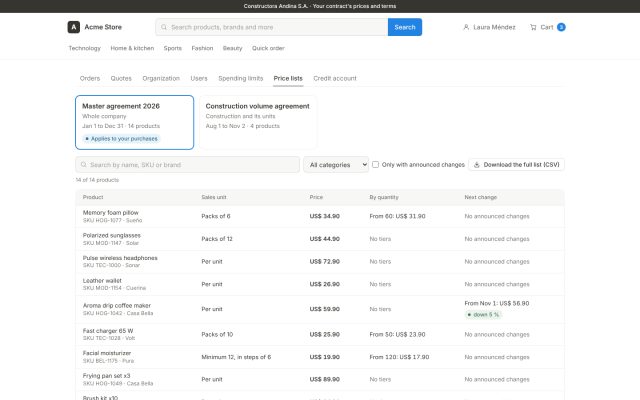640x400 pixels.
Task: Click the magnifier icon in price list filter
Action: tap(84, 165)
